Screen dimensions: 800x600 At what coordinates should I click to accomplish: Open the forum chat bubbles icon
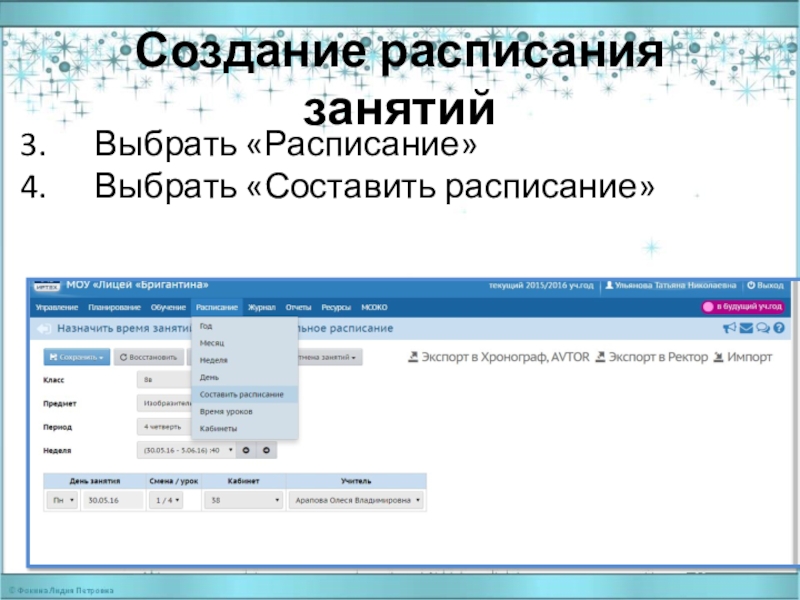click(x=761, y=328)
